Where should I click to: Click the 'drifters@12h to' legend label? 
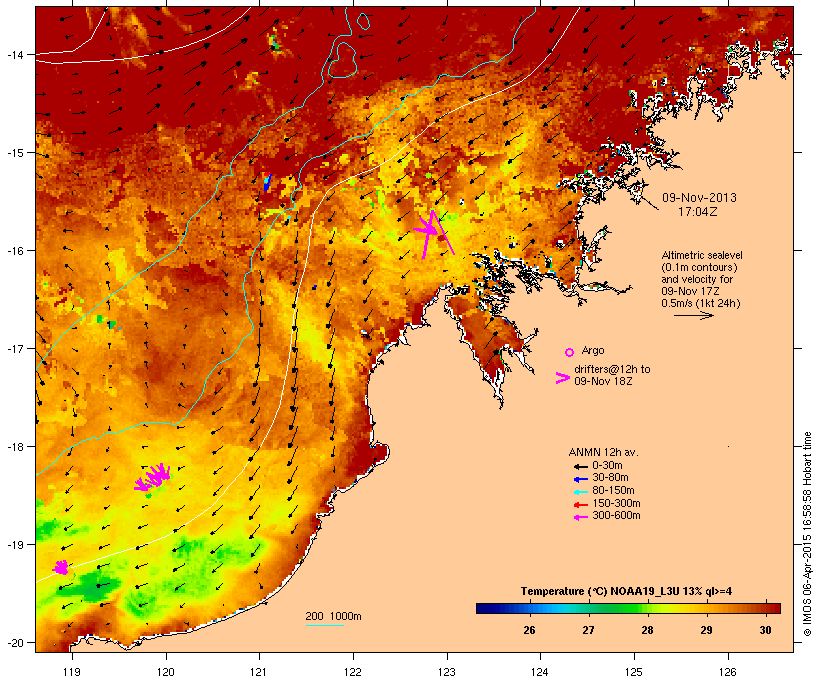pos(612,369)
